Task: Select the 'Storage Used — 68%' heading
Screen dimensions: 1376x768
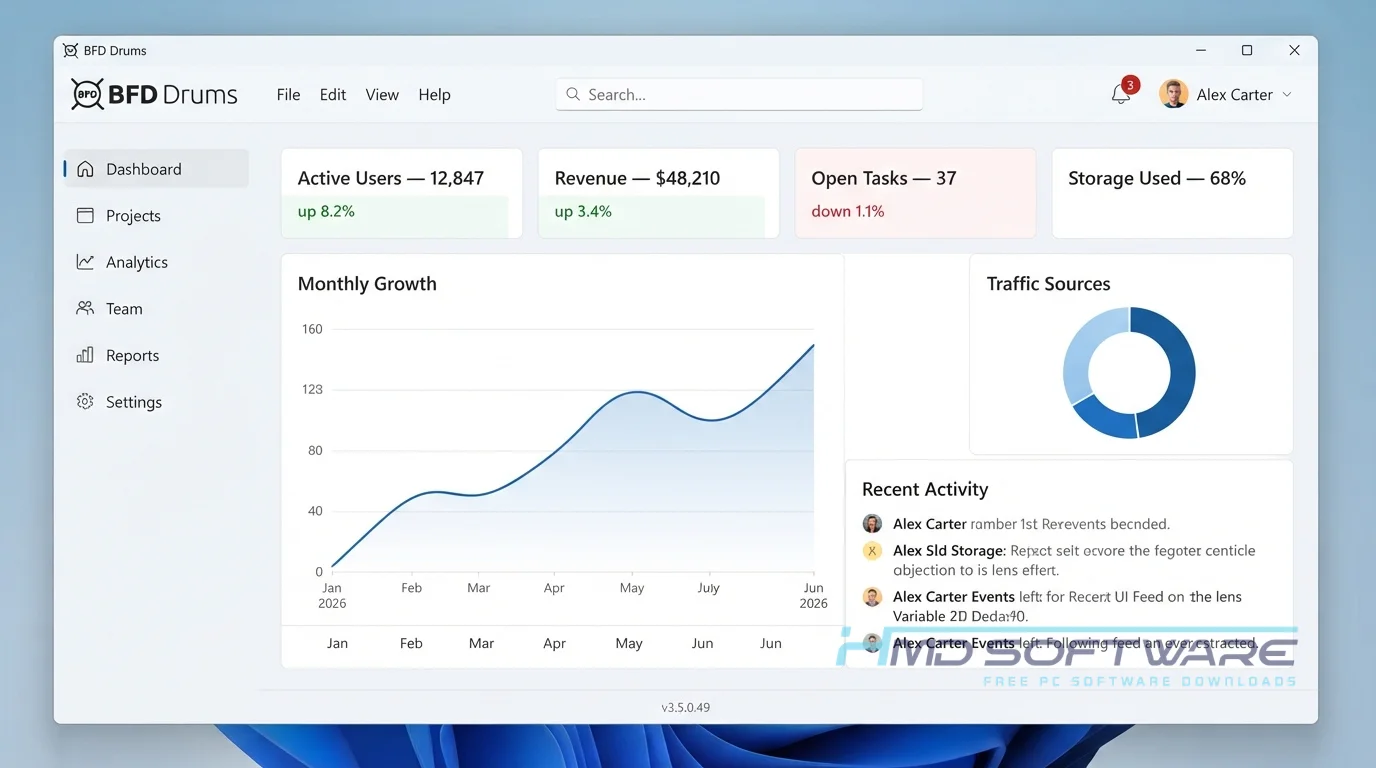Action: pyautogui.click(x=1157, y=178)
